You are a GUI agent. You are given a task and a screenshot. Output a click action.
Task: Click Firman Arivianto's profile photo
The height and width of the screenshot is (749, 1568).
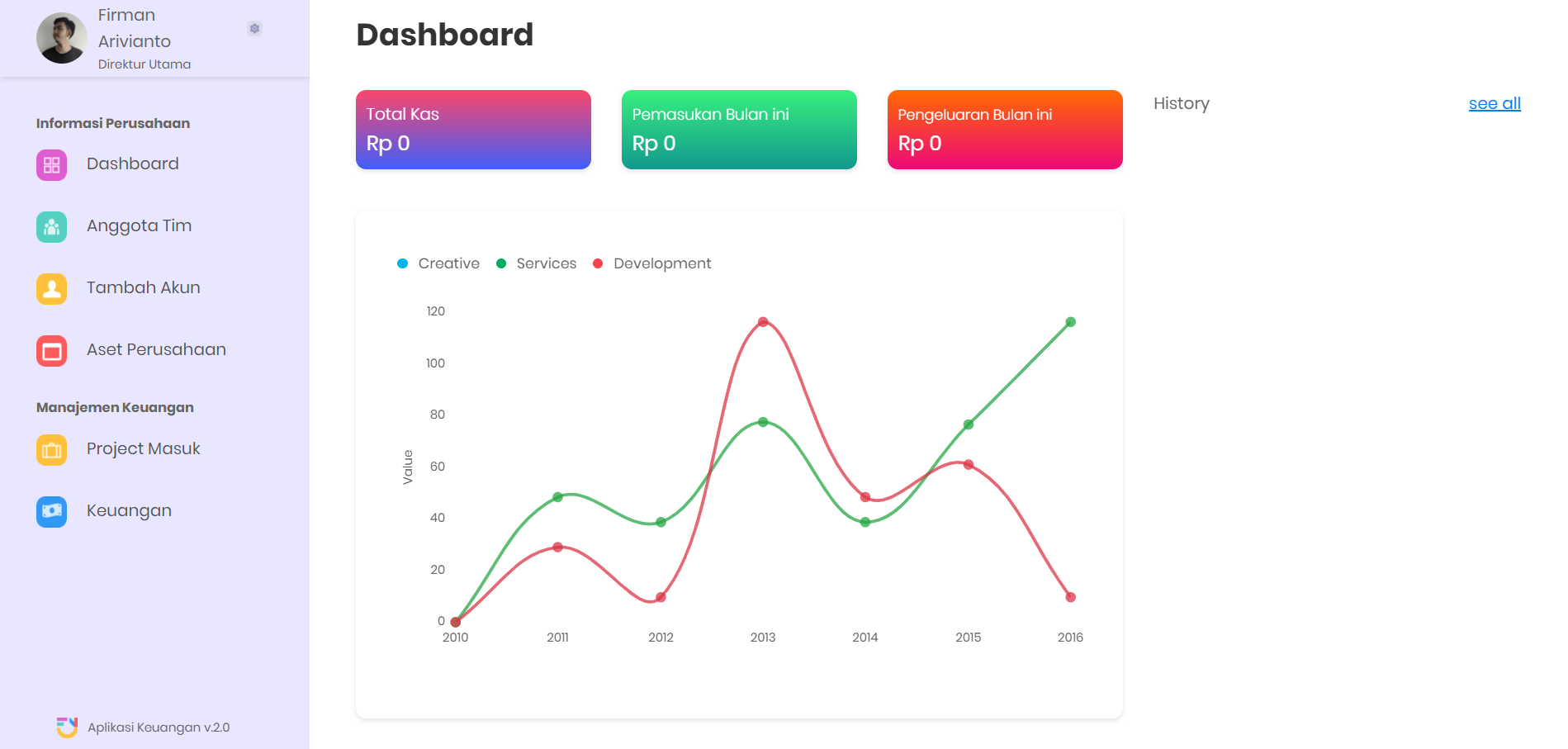point(61,38)
